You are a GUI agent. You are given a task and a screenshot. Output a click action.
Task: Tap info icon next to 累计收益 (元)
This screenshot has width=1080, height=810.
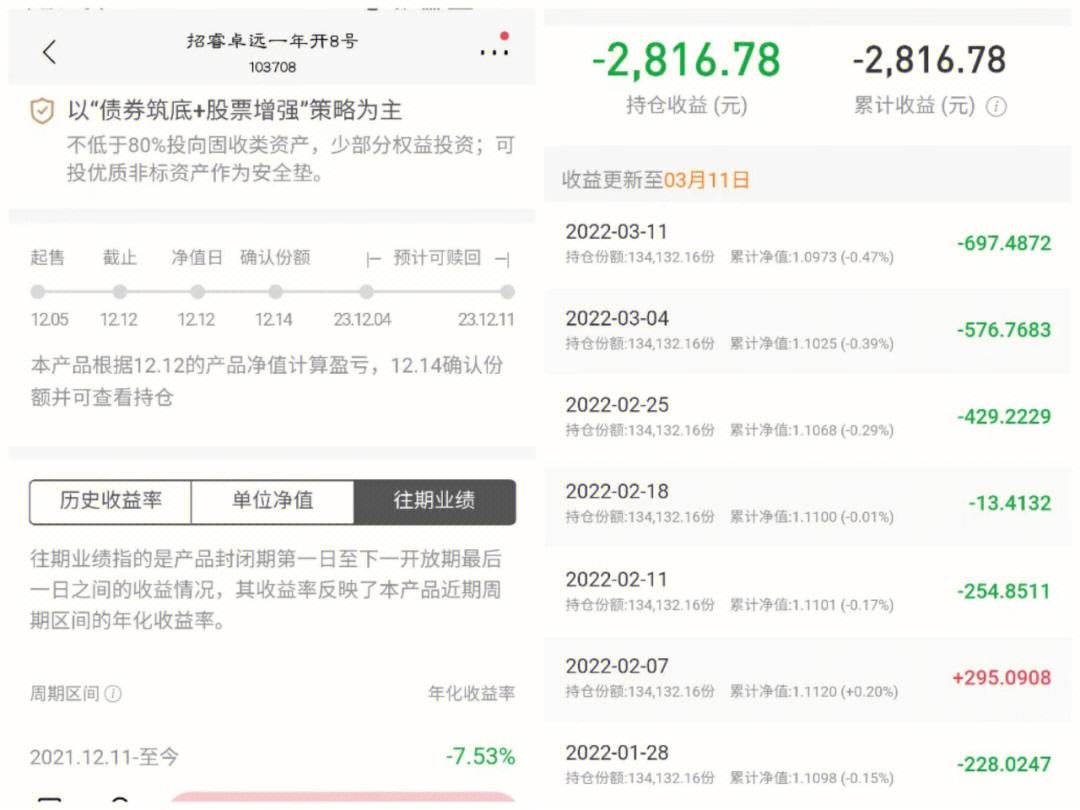point(996,107)
